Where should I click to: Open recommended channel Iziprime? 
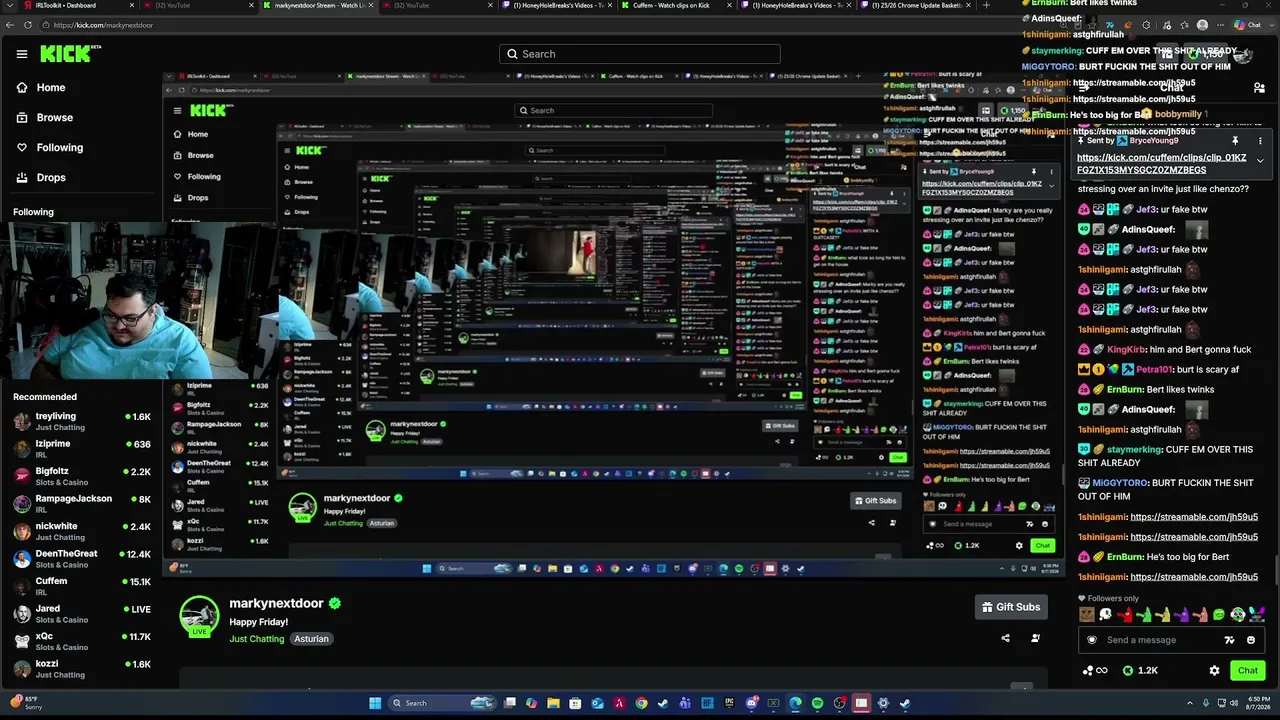(80, 449)
